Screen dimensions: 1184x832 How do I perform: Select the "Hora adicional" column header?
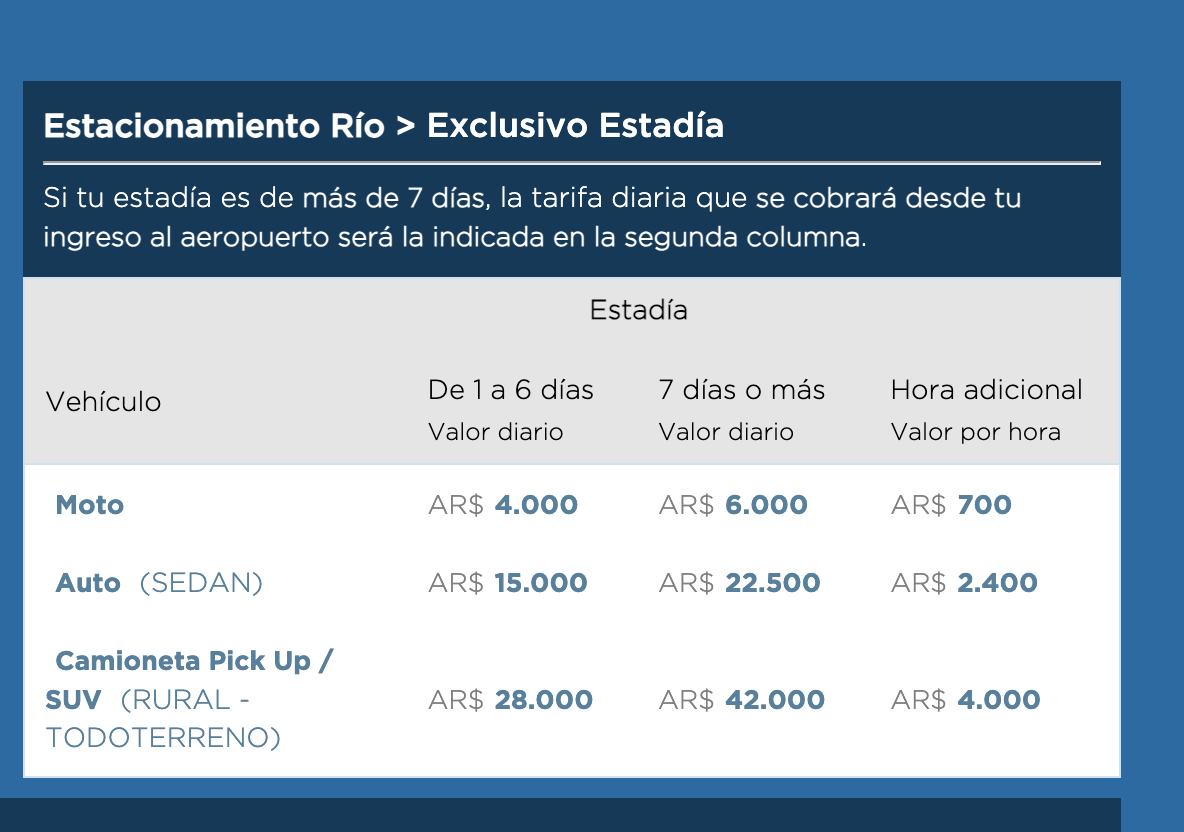coord(986,390)
